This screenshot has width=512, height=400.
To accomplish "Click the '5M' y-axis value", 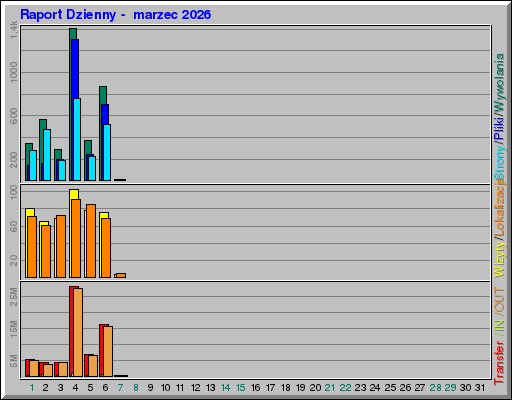I will coord(13,361).
